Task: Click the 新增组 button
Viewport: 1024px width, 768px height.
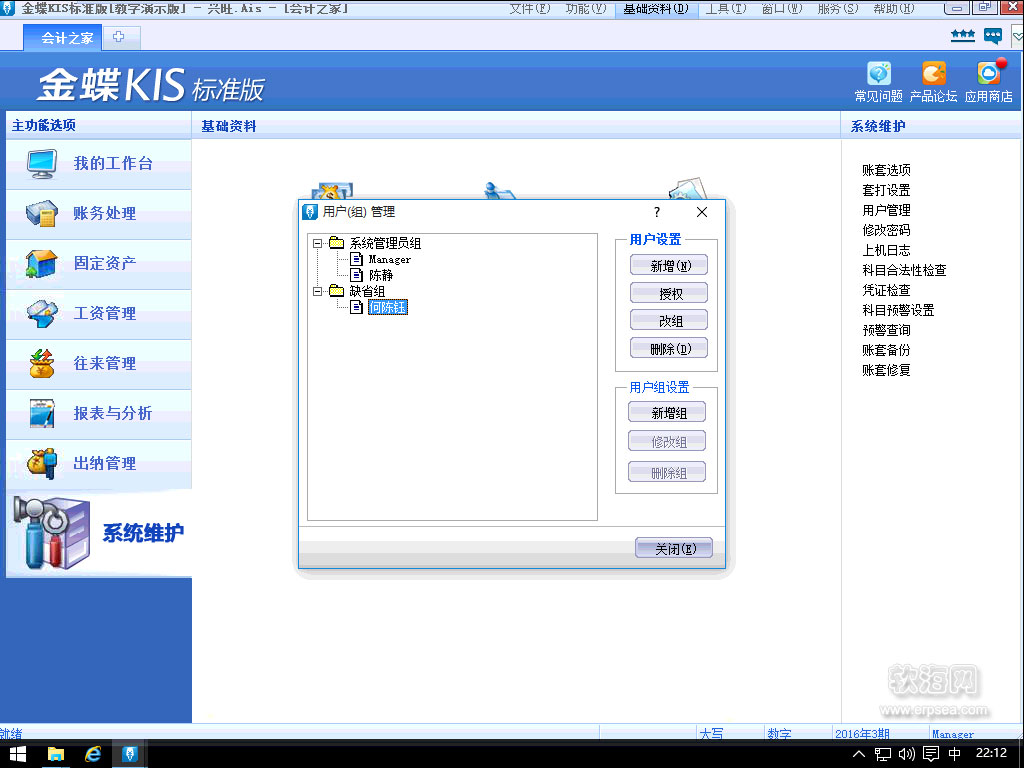Action: click(x=667, y=413)
